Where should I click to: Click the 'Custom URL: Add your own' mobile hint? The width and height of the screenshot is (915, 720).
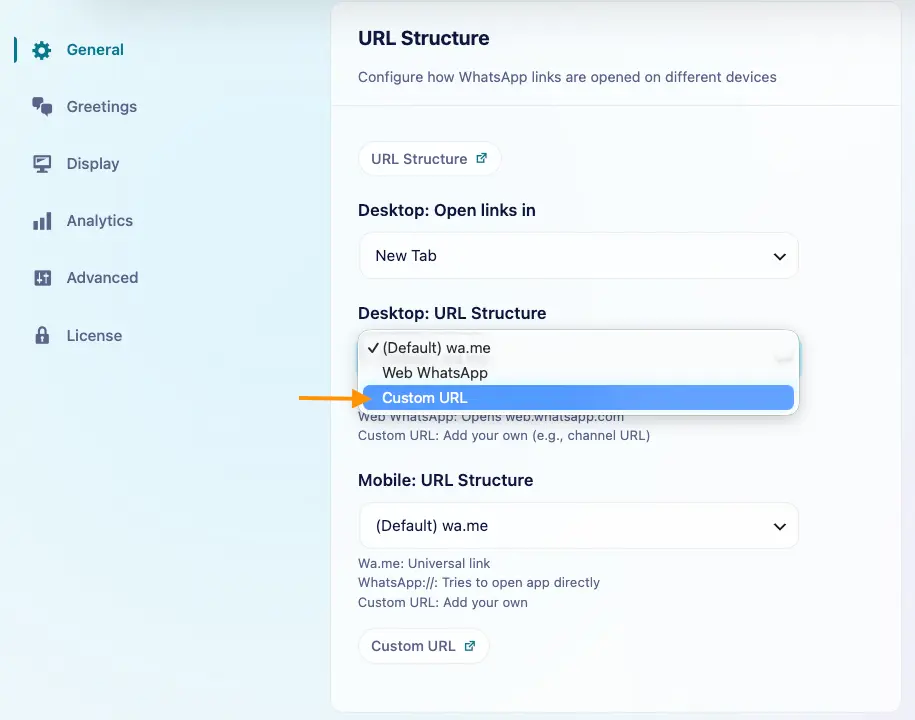coord(443,602)
